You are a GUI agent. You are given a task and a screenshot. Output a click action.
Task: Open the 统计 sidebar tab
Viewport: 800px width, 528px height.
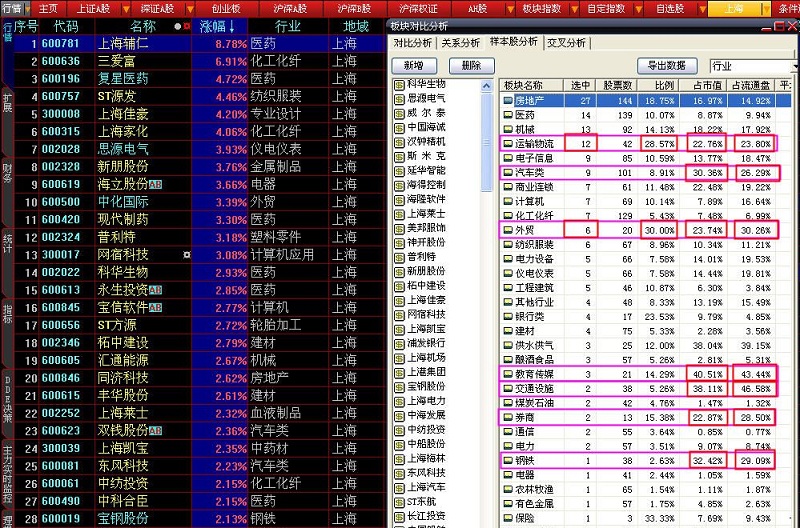click(7, 244)
